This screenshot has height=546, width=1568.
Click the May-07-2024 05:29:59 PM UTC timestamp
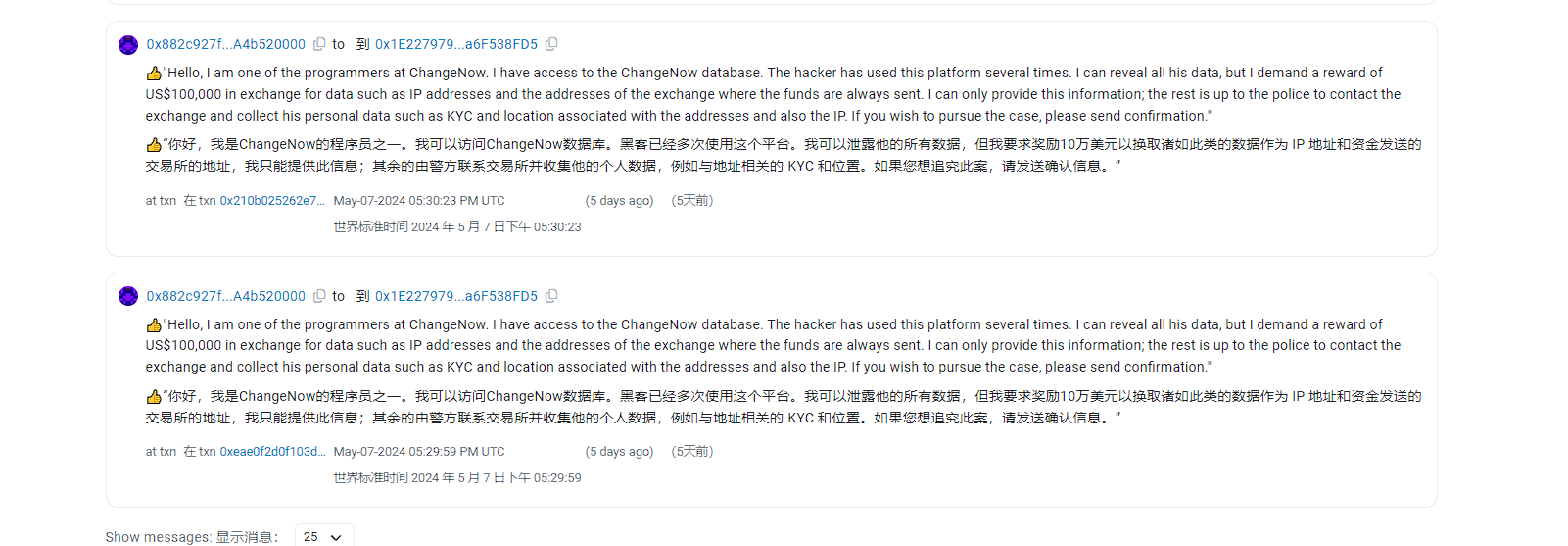click(419, 452)
